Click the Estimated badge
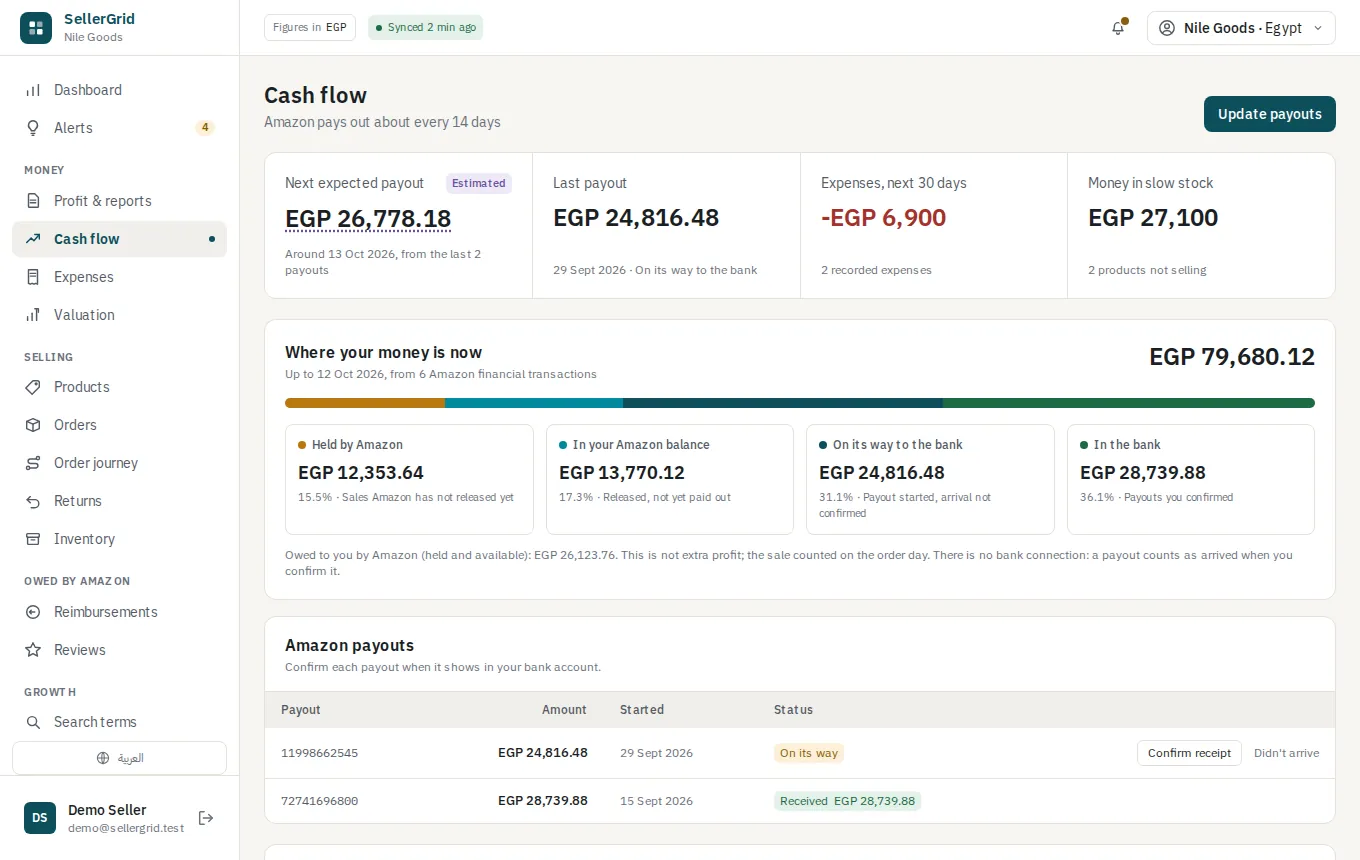Screen dimensions: 1360x860 click(479, 183)
